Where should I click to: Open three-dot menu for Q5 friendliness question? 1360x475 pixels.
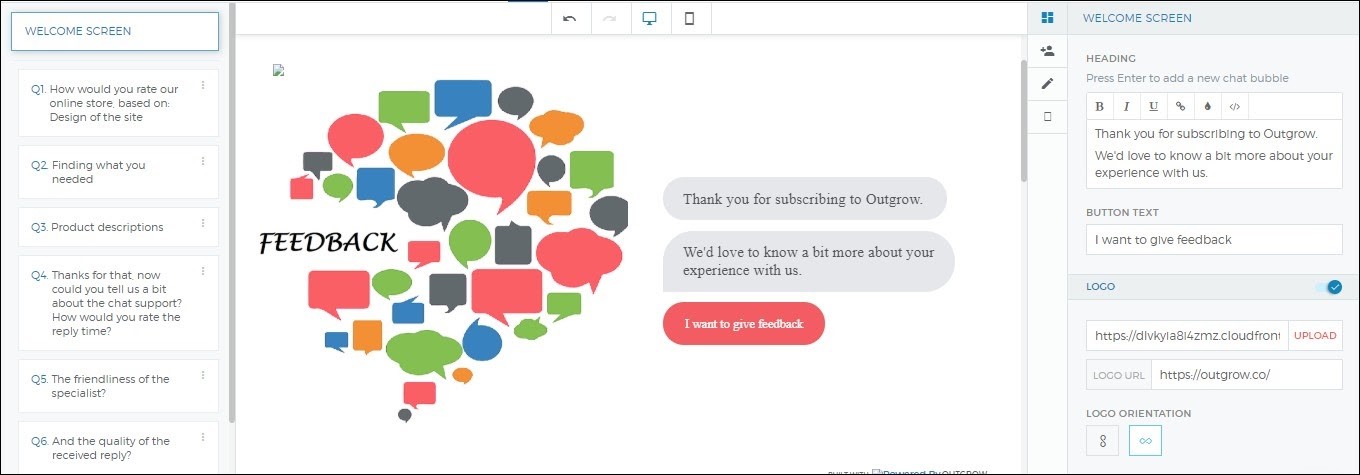pyautogui.click(x=203, y=375)
